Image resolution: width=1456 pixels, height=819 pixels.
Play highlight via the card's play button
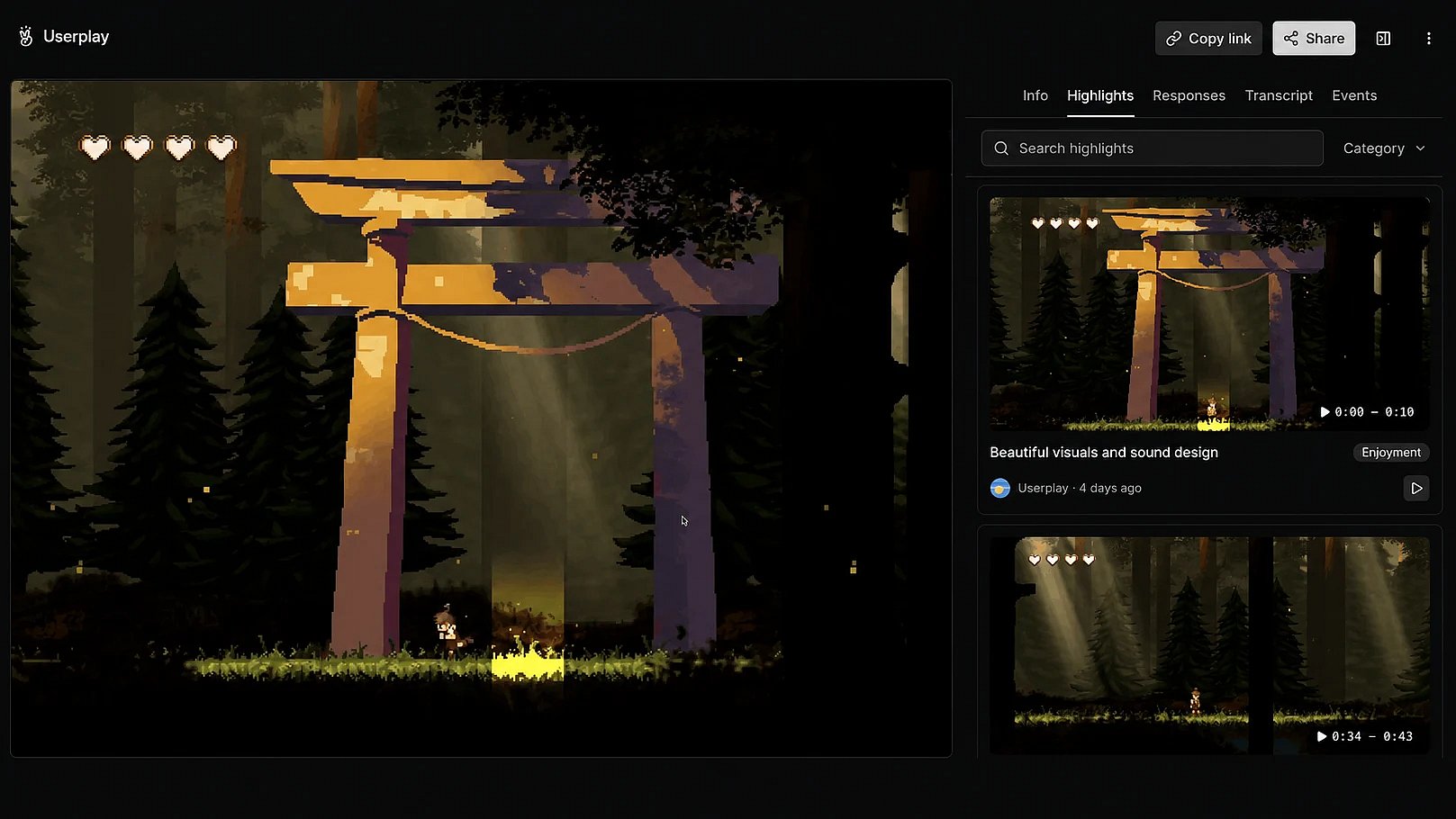click(x=1416, y=488)
